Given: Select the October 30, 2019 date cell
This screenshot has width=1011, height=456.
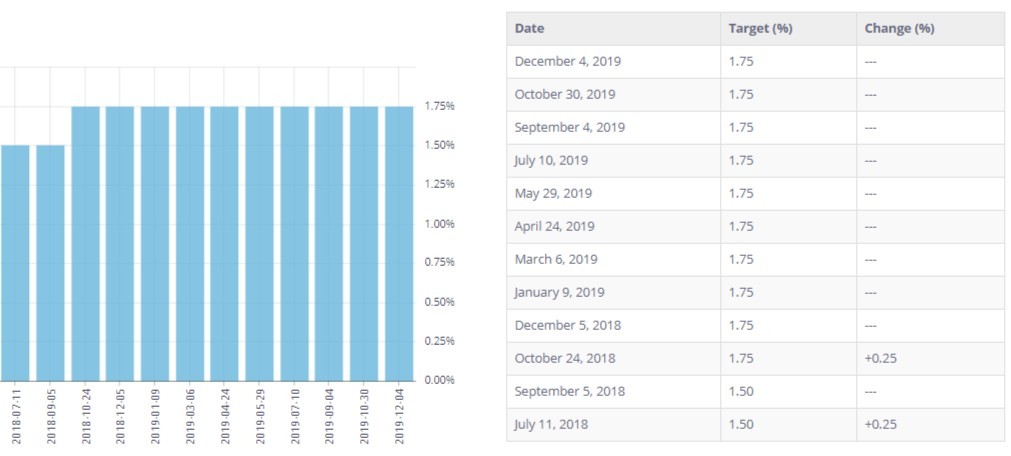Looking at the screenshot, I should point(565,94).
